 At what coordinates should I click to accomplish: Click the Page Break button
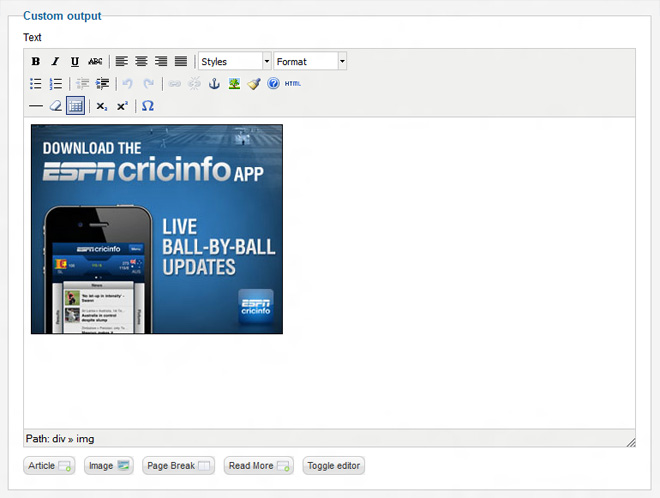[x=178, y=466]
